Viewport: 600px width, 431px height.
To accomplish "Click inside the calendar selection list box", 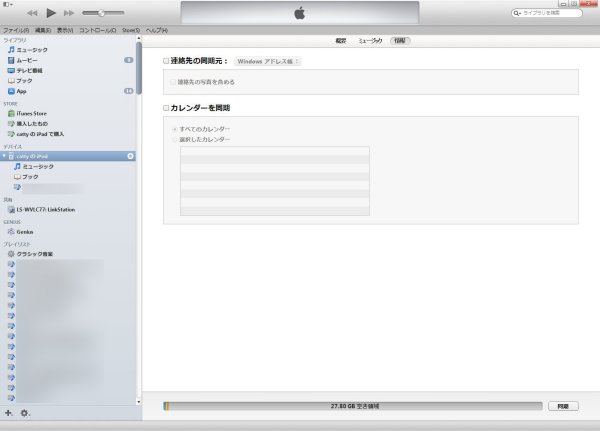I will 275,181.
